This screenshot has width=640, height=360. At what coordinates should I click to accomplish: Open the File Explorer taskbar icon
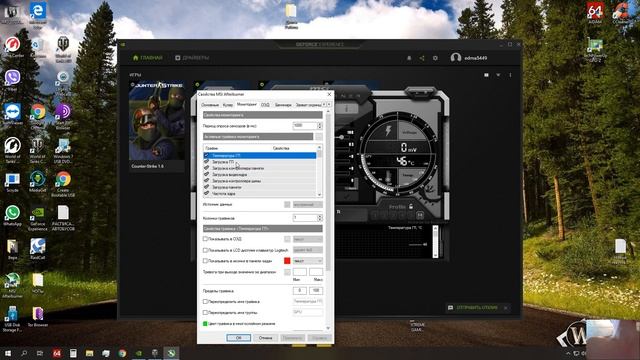point(89,353)
